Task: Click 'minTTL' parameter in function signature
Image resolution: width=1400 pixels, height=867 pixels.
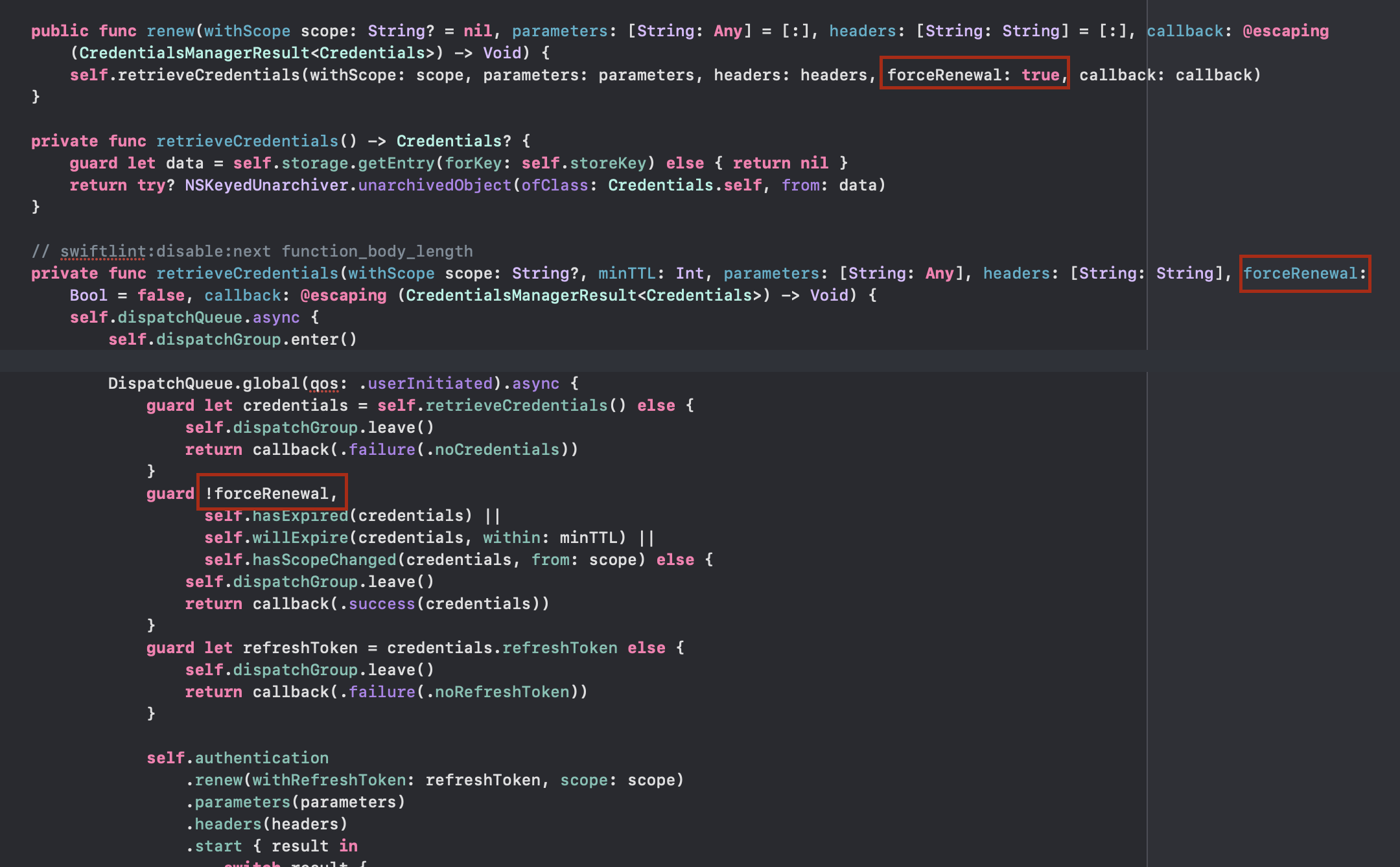Action: pyautogui.click(x=626, y=273)
